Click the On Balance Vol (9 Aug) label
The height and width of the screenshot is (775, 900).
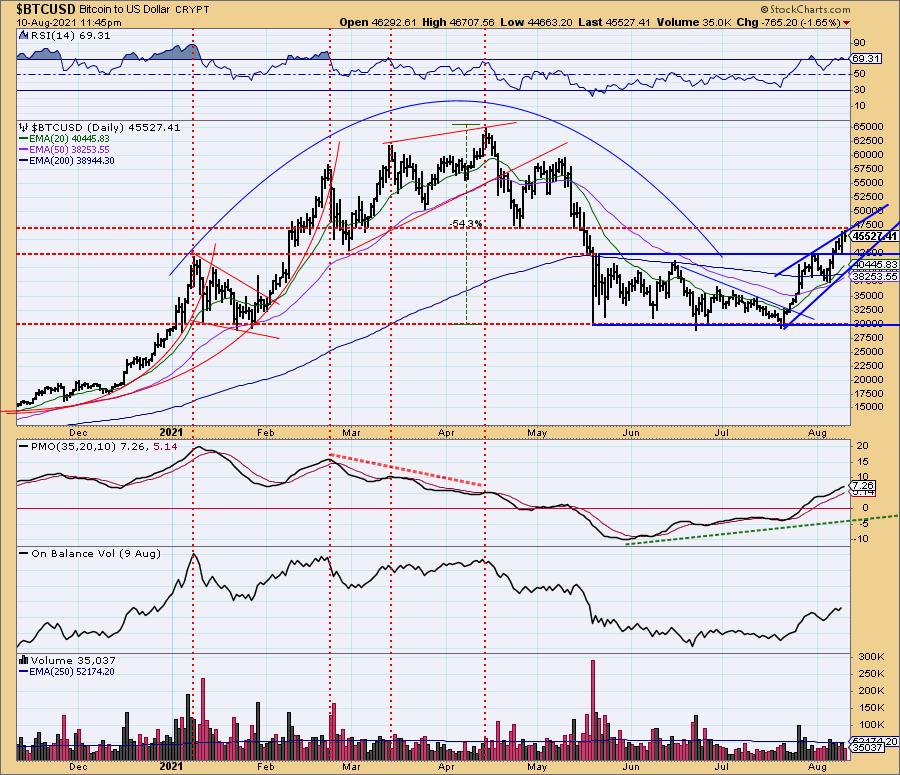tap(90, 553)
